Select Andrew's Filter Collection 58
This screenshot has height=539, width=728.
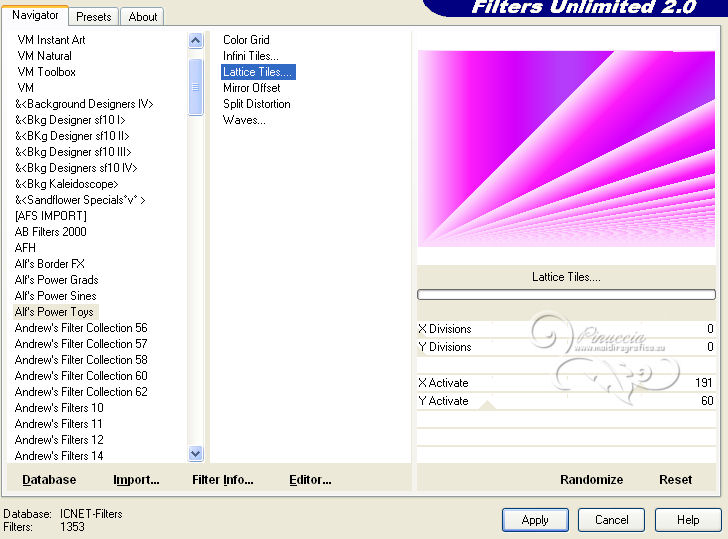point(81,360)
